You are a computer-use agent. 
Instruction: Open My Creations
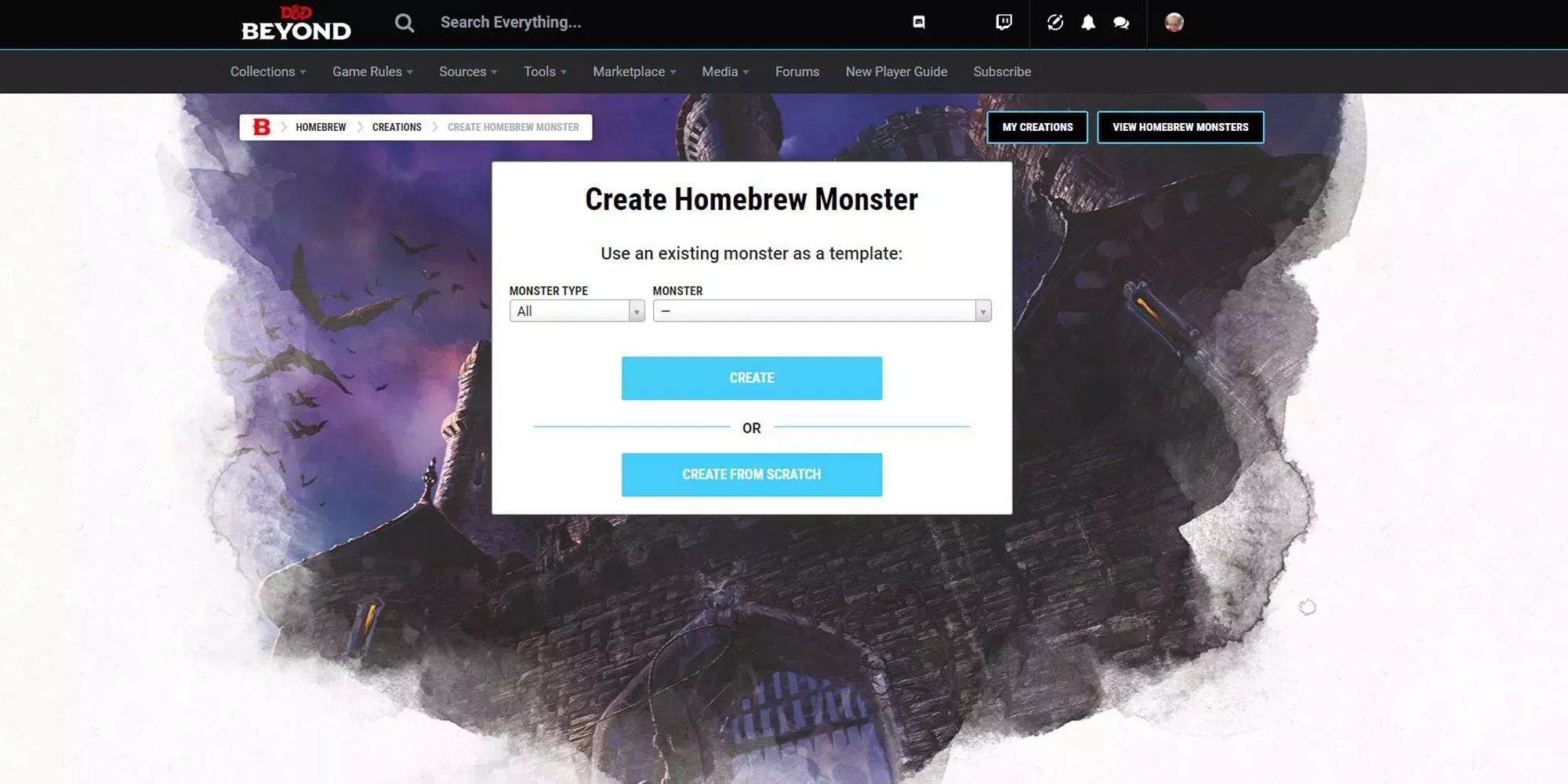[1036, 127]
